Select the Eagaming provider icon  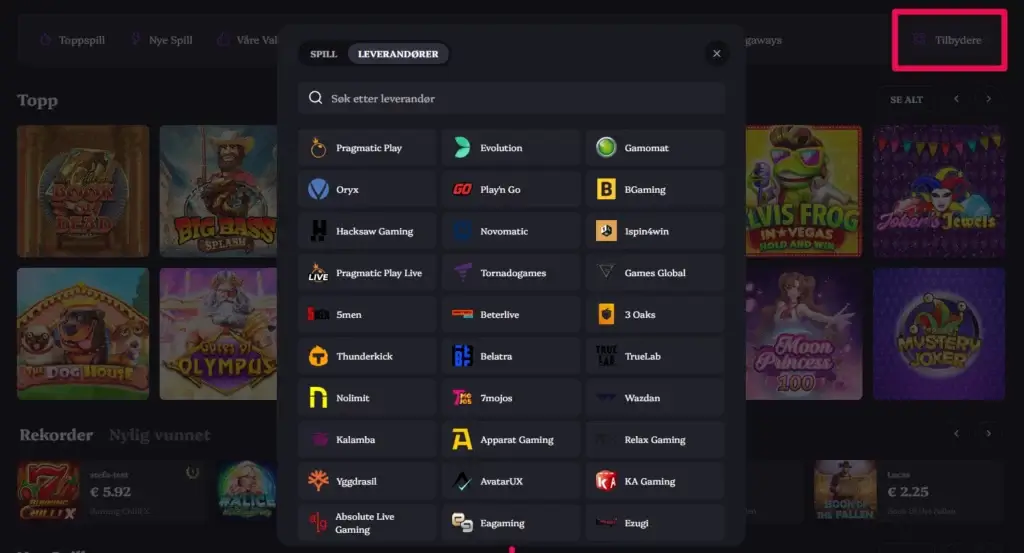[462, 523]
